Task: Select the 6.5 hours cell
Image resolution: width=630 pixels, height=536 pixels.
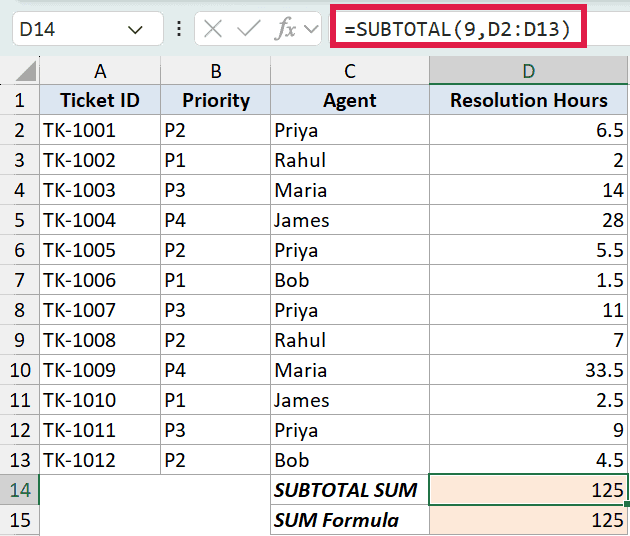Action: point(529,130)
